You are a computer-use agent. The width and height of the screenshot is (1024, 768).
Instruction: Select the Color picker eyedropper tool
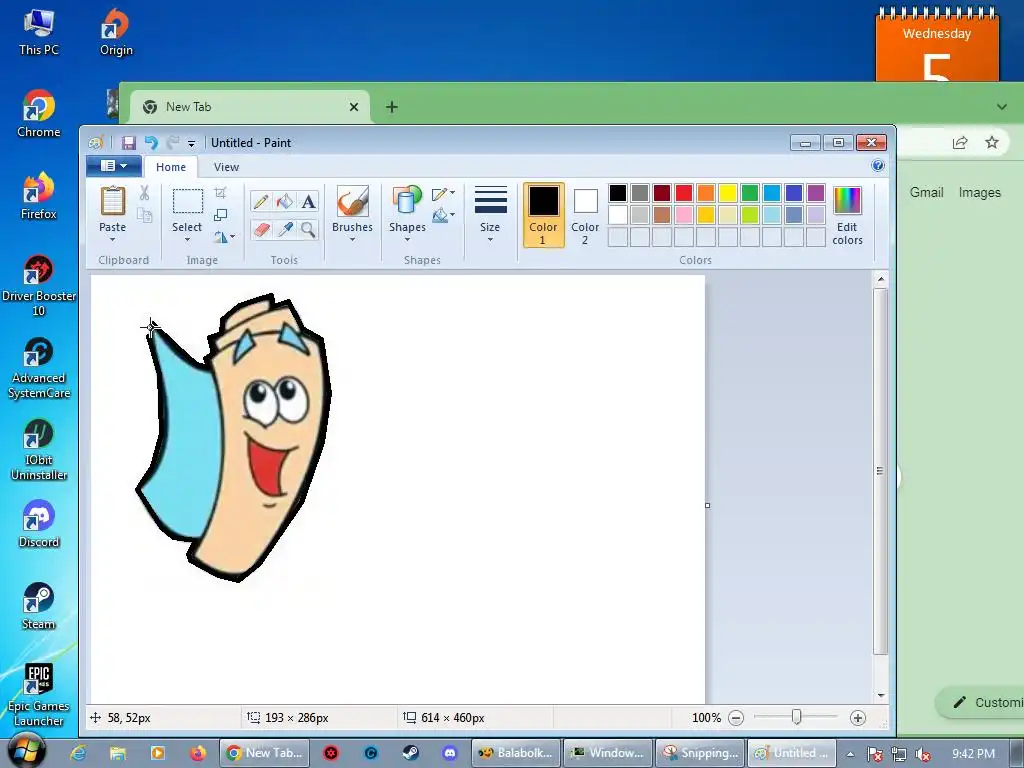[x=285, y=229]
